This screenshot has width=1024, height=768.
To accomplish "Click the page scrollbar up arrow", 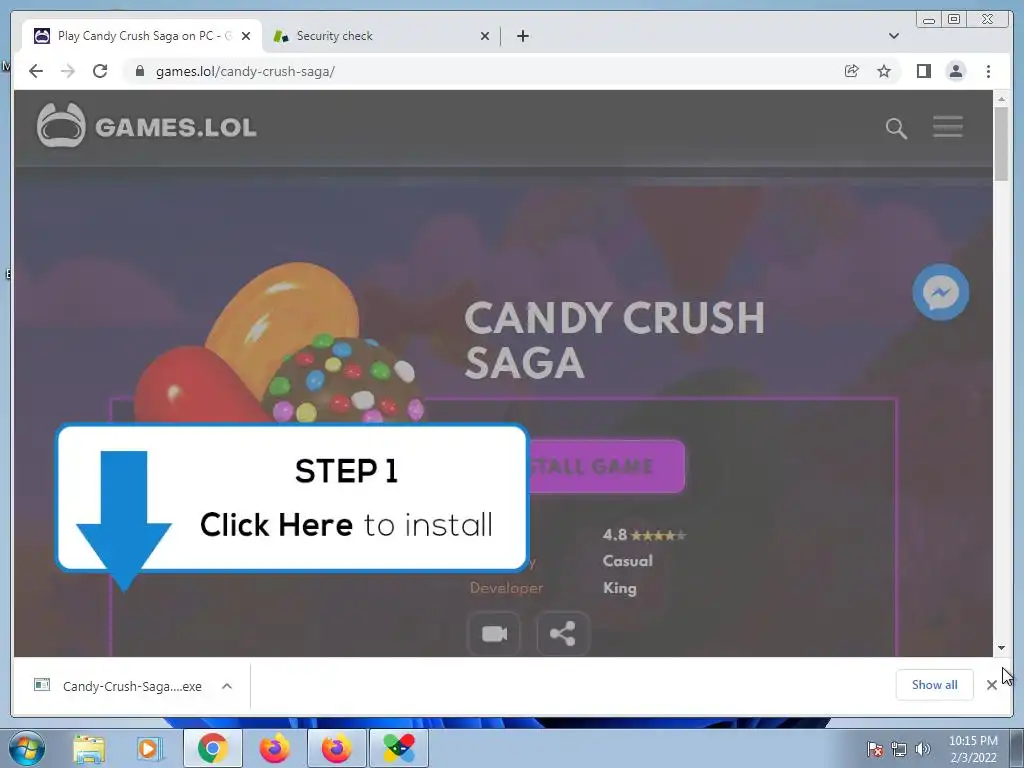I will [x=1001, y=99].
